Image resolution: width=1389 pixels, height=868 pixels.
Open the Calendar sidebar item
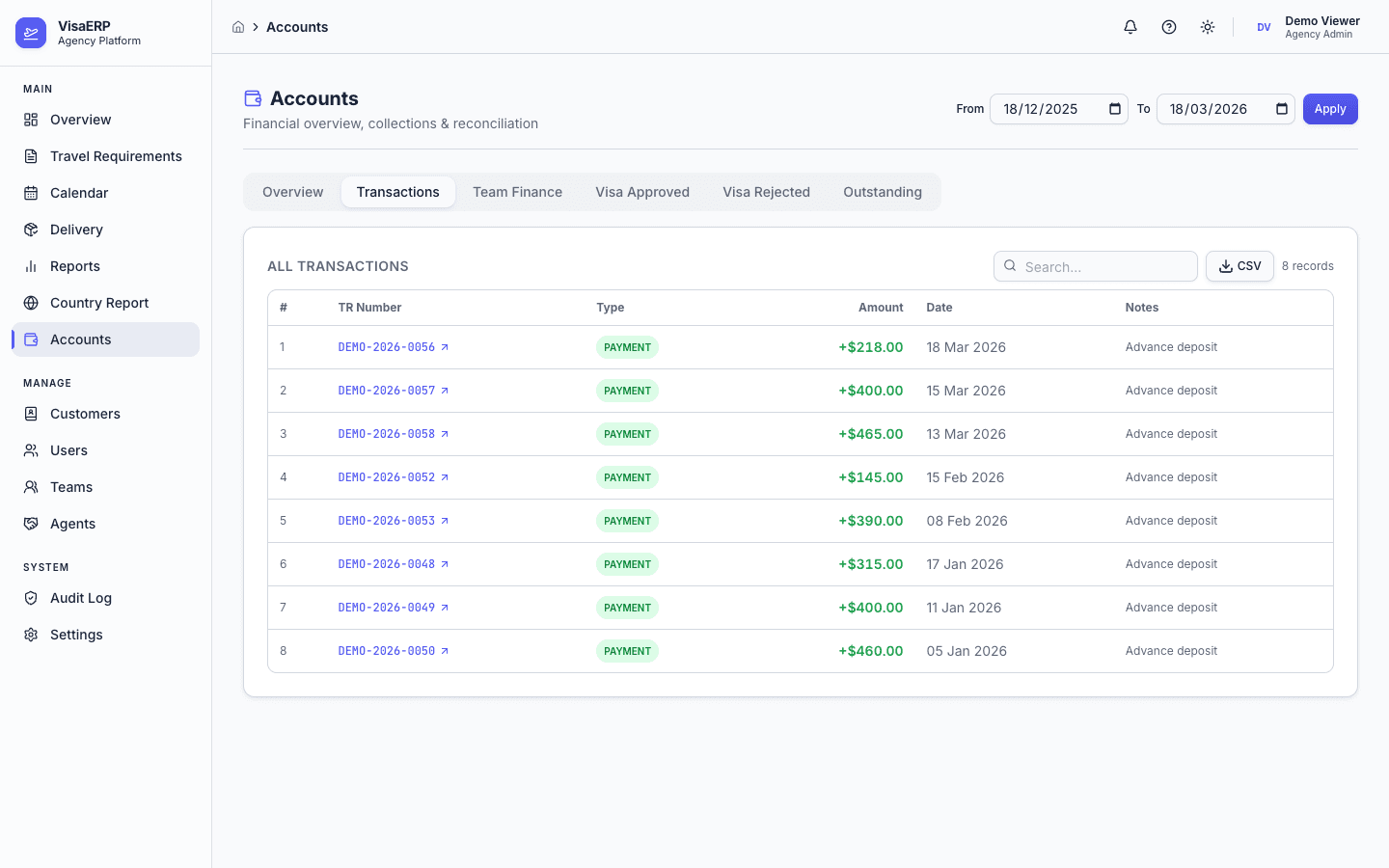(79, 193)
